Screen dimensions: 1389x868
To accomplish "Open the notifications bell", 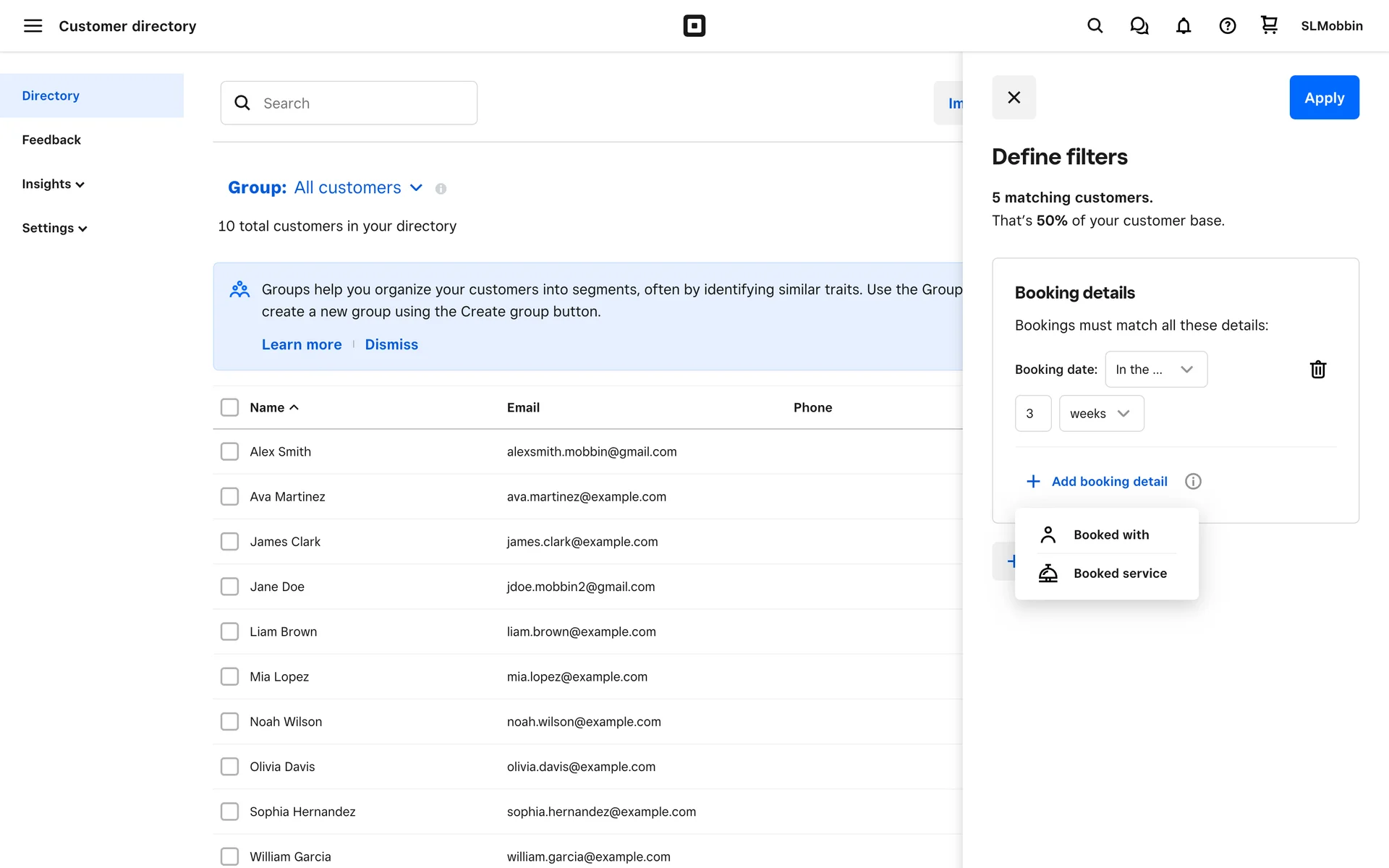I will (x=1183, y=26).
